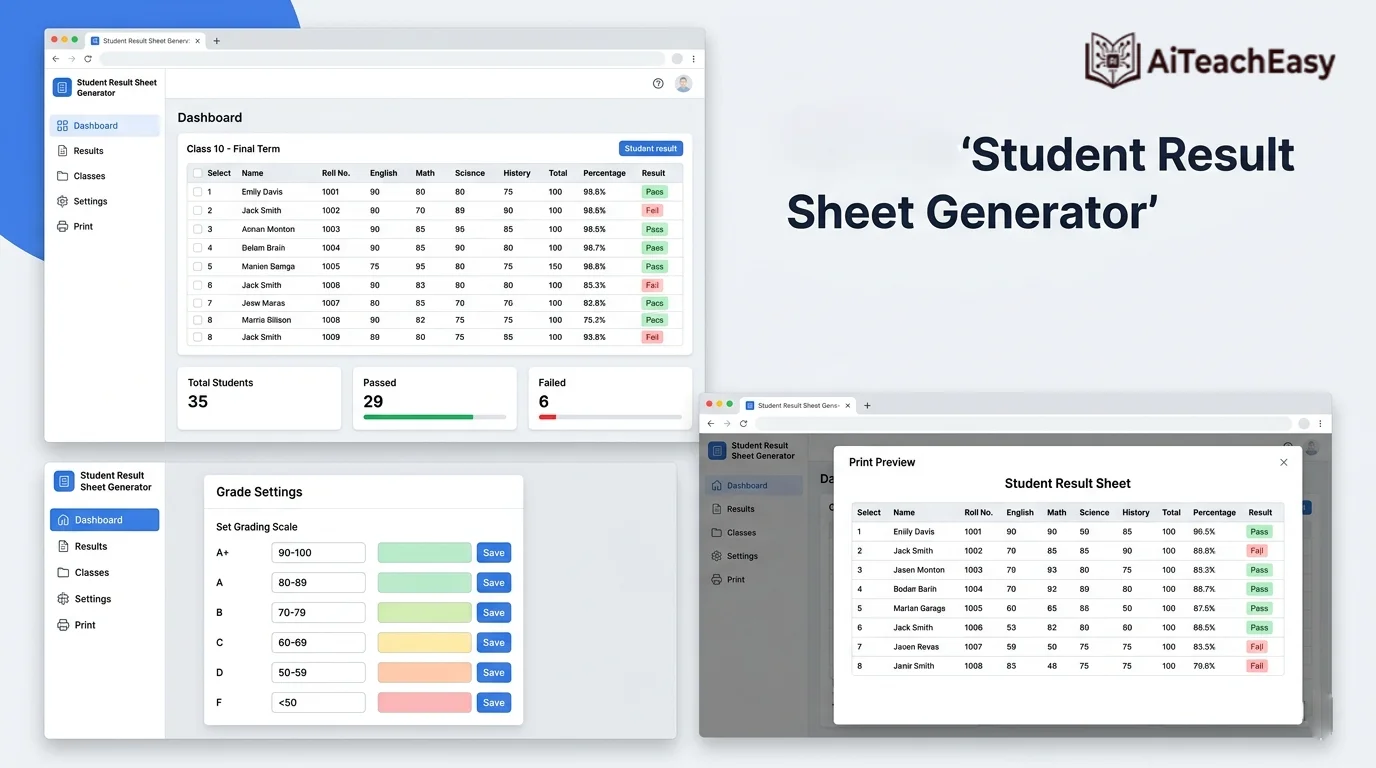The image size is (1376, 768).
Task: Click the help question mark icon
Action: tap(657, 83)
